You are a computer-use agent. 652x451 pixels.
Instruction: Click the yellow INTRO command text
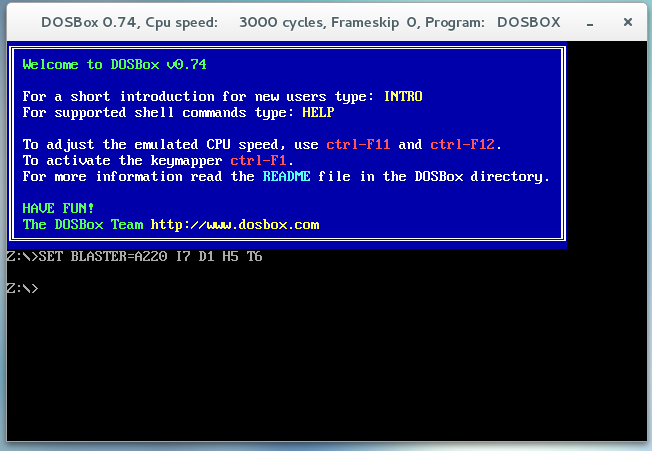[403, 96]
